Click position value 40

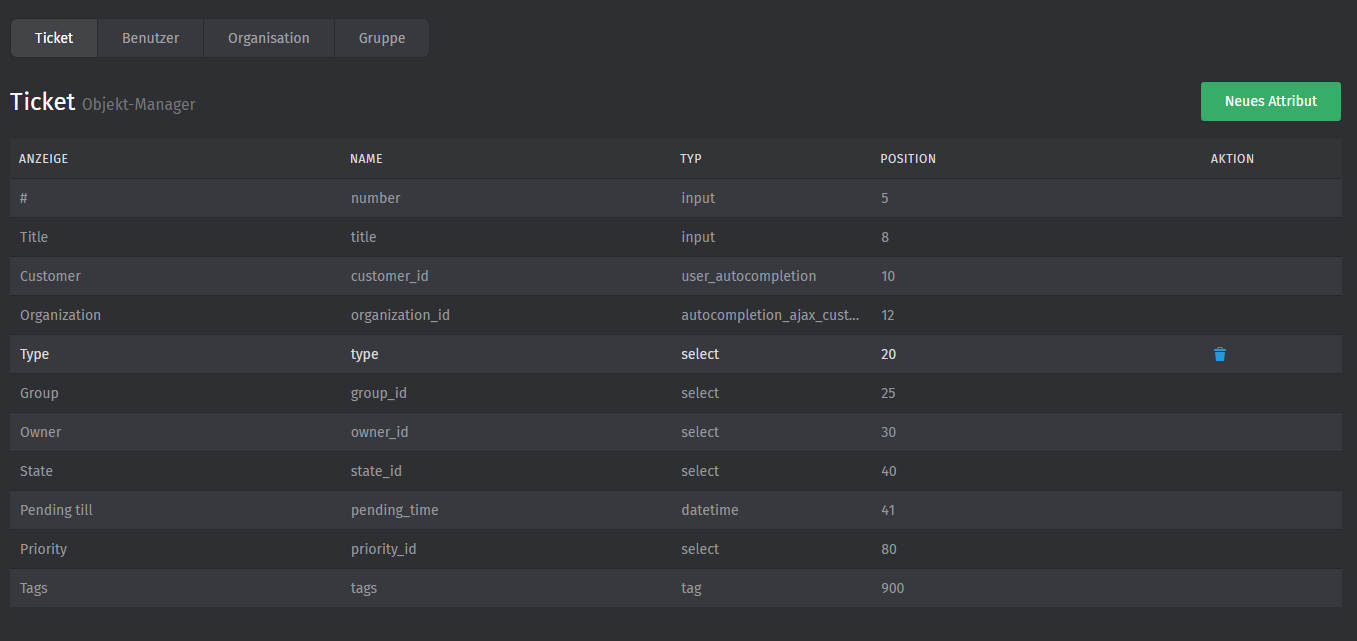point(889,471)
